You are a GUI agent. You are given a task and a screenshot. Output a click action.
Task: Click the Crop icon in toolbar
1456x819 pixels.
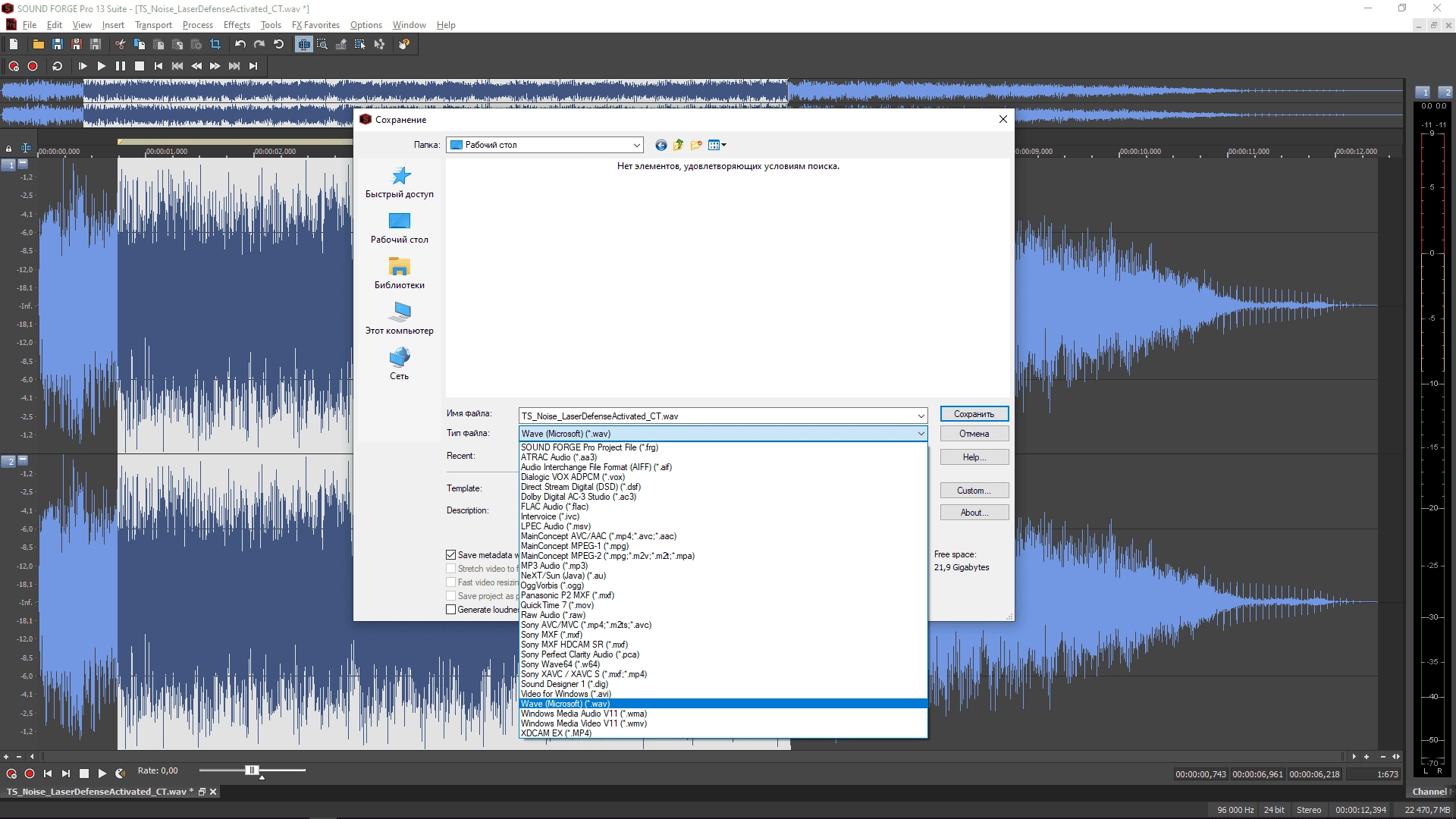215,45
